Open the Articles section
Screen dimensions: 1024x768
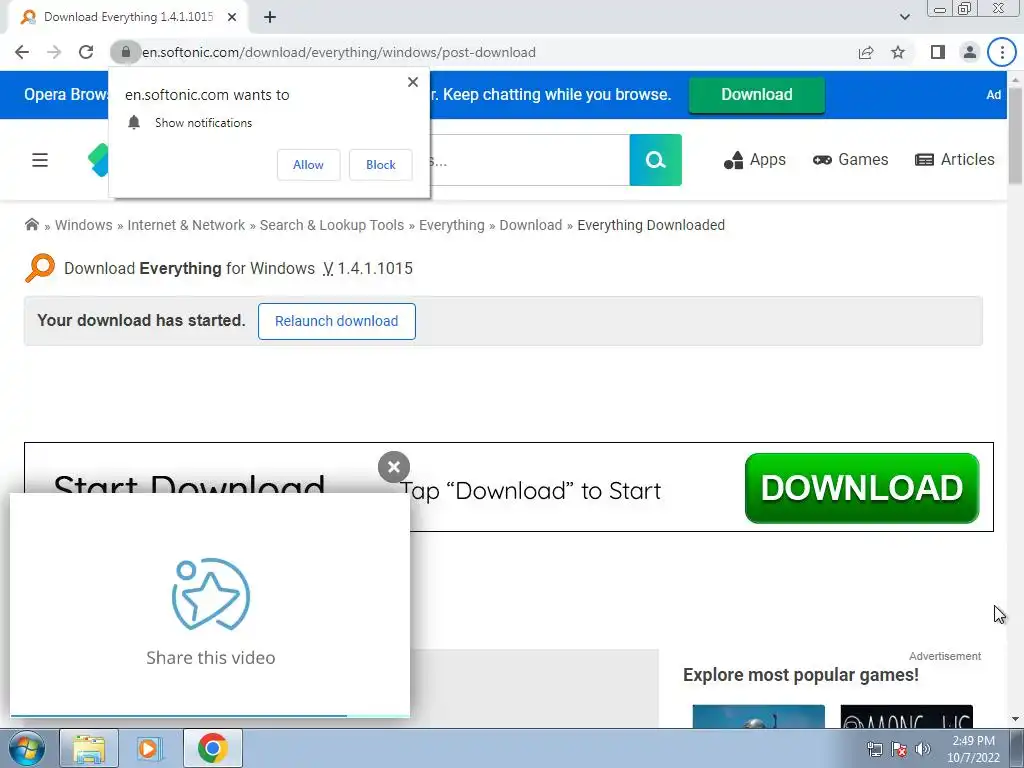tap(955, 160)
